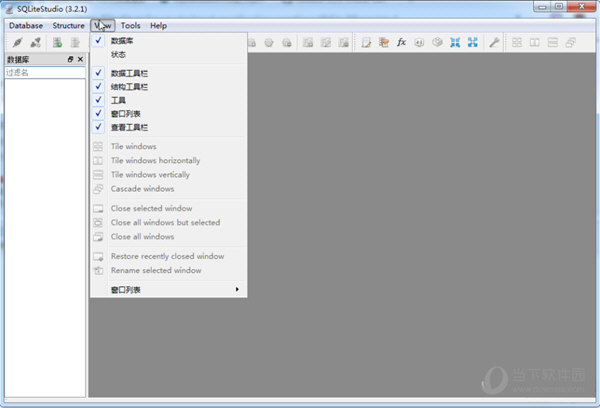
Task: Click the tile windows toolbar icon
Action: tap(517, 42)
